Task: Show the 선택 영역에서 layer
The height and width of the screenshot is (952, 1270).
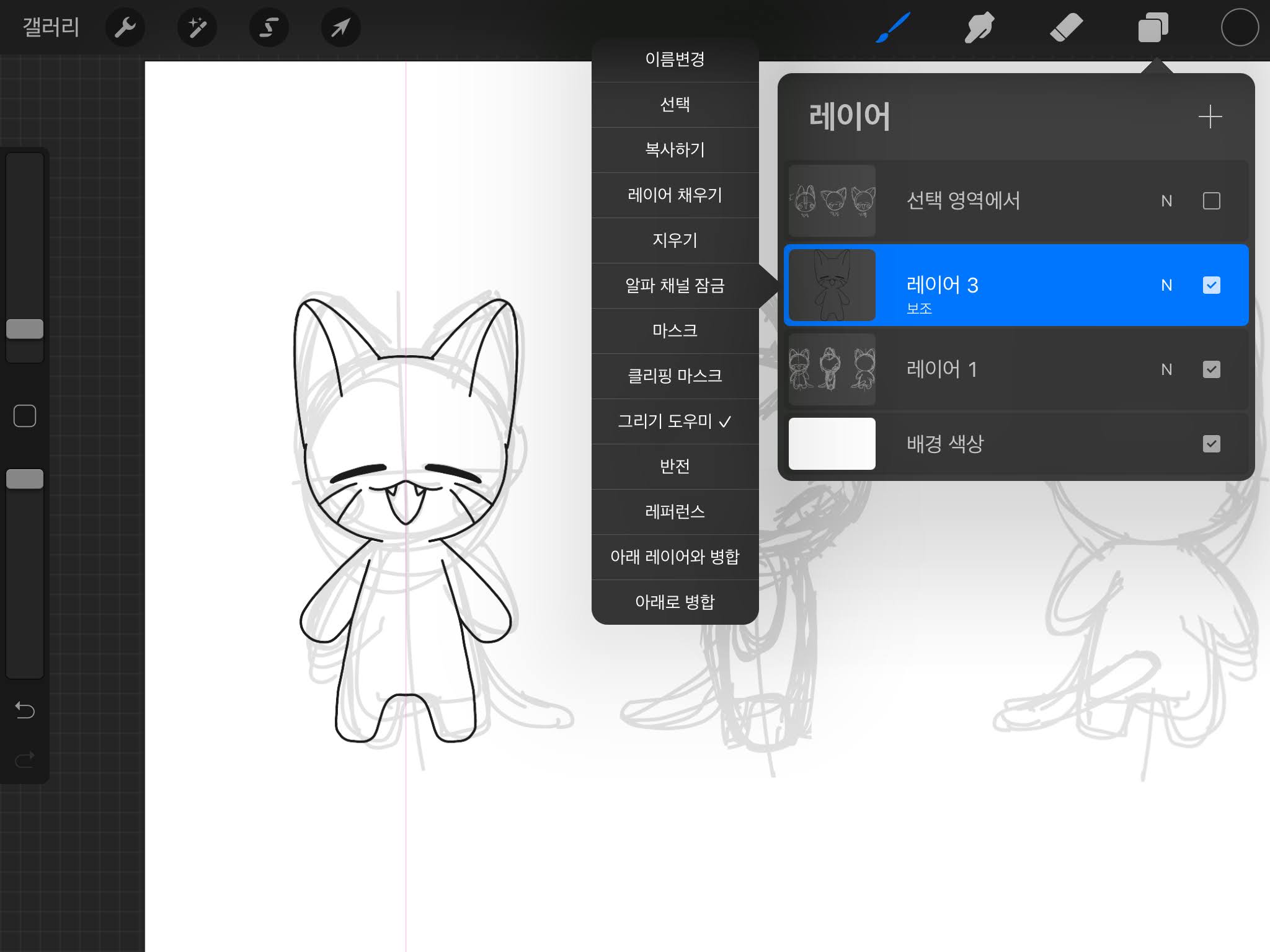Action: (1211, 201)
